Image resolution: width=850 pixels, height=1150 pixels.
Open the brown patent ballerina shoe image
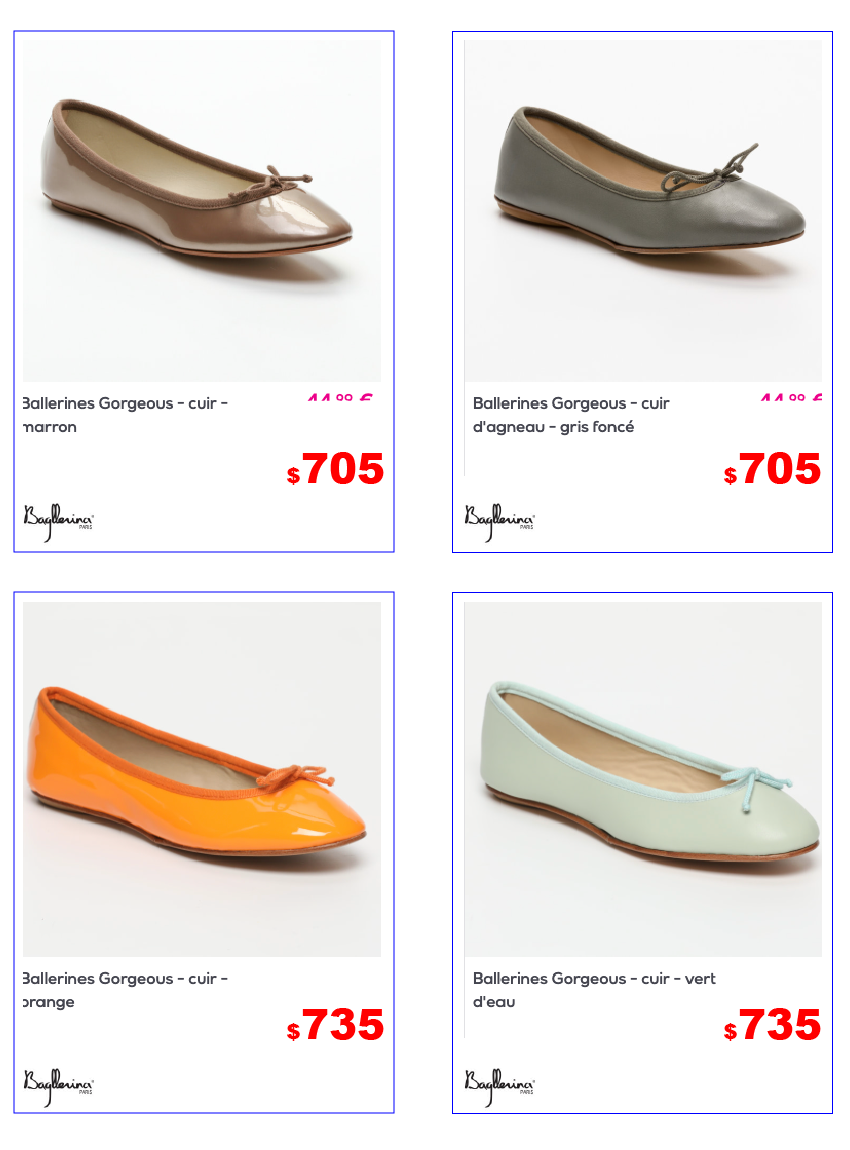(x=202, y=210)
